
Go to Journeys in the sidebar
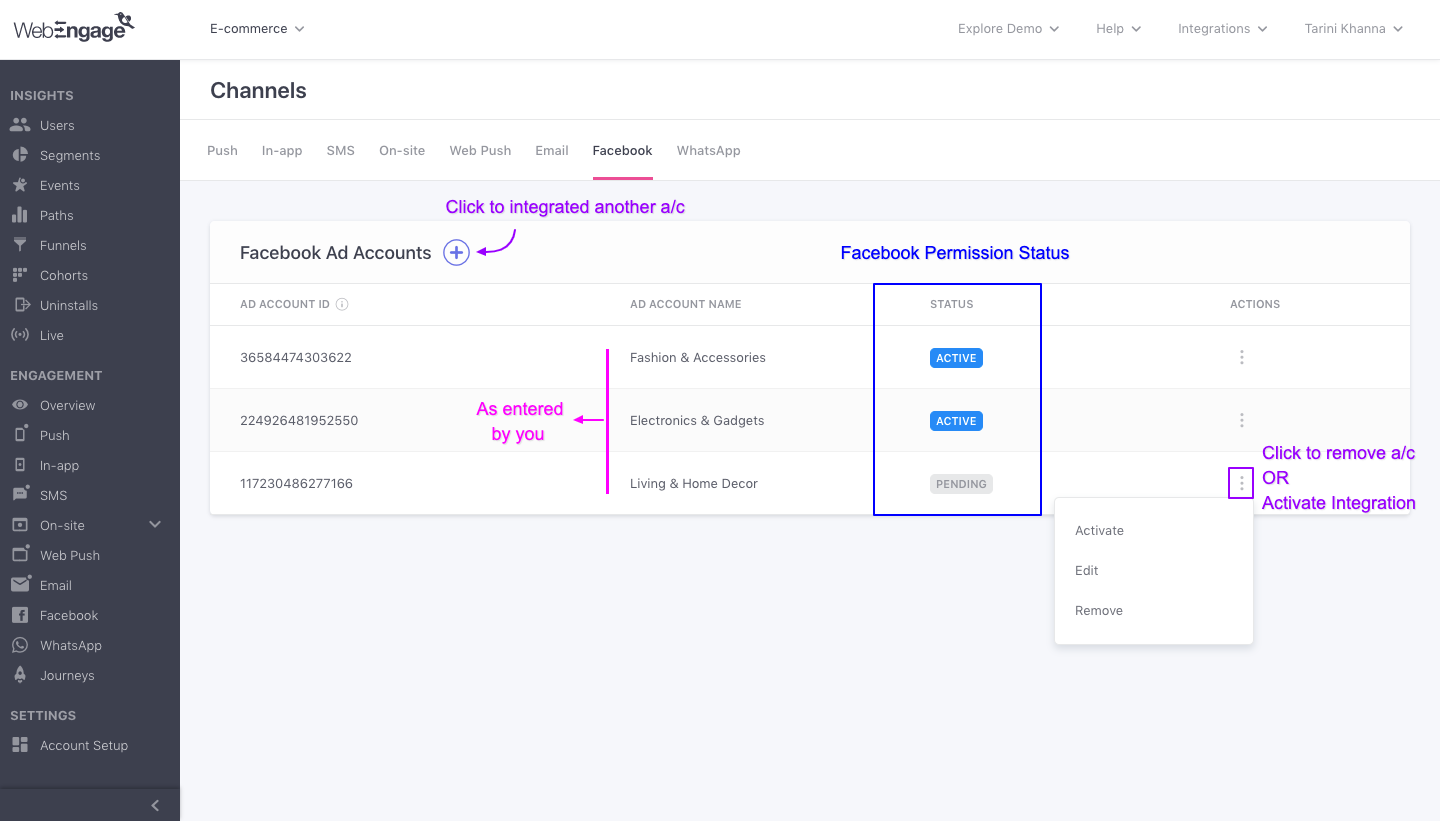67,675
